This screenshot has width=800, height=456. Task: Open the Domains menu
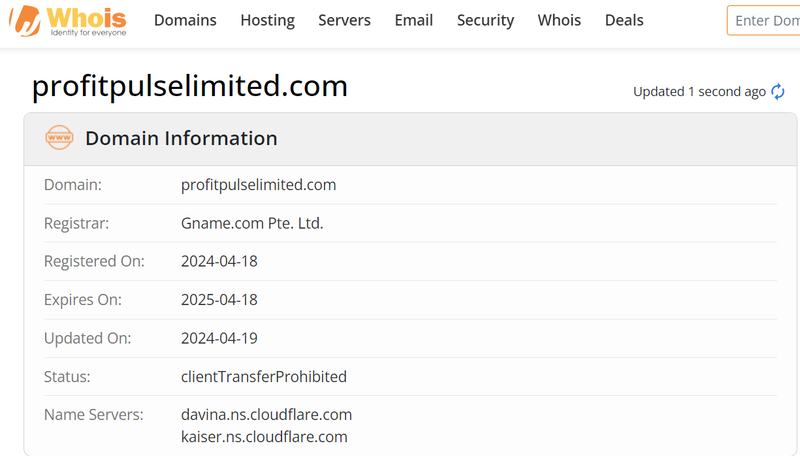coord(185,20)
